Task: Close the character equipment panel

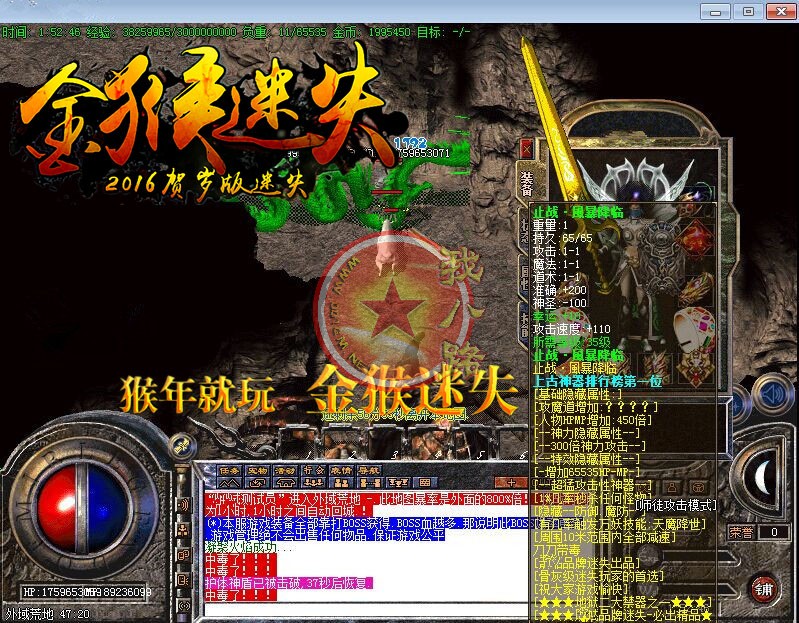Action: 527,149
